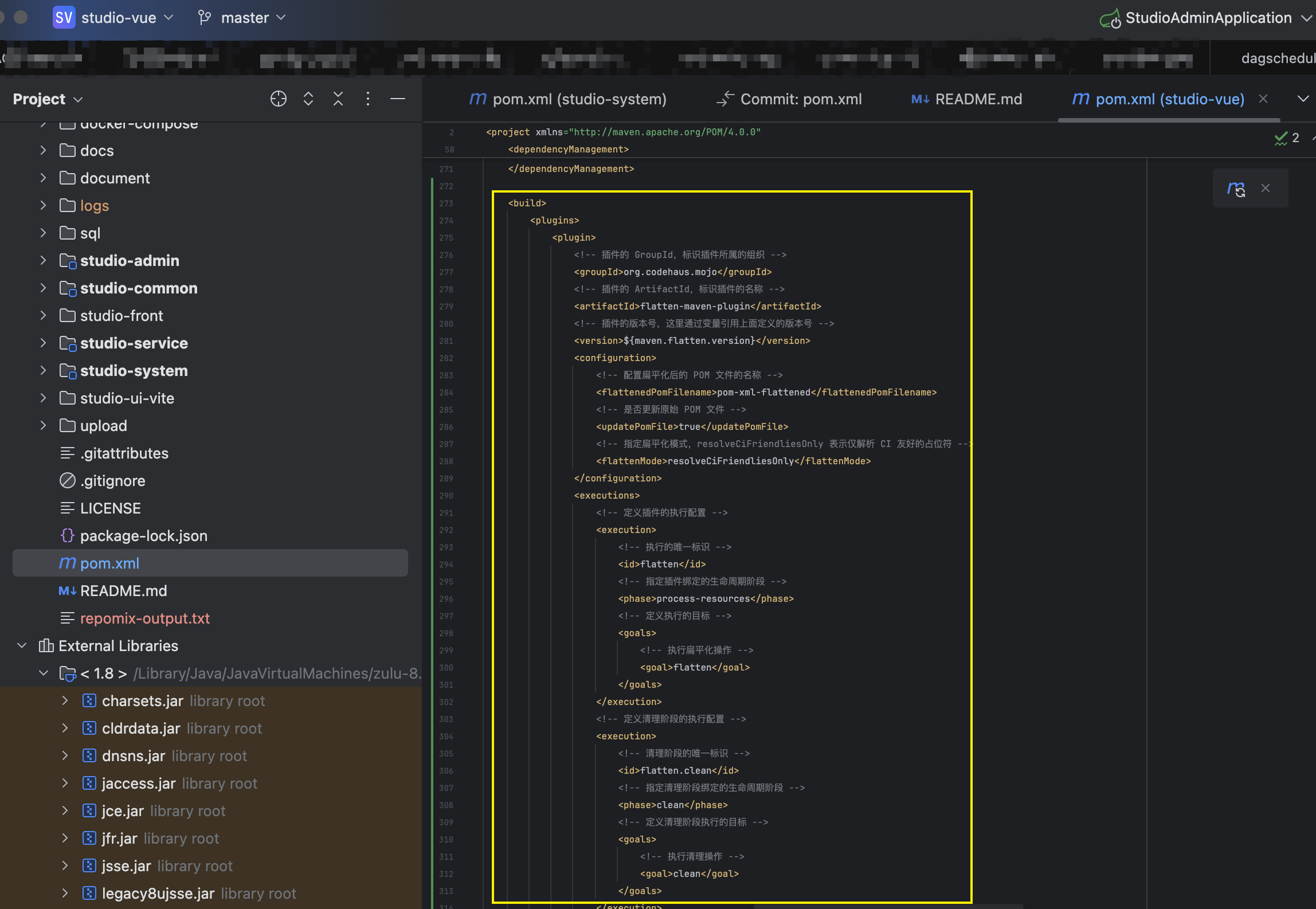Click the dagschedul toolbar tab
Image resolution: width=1316 pixels, height=909 pixels.
pyautogui.click(x=1278, y=58)
